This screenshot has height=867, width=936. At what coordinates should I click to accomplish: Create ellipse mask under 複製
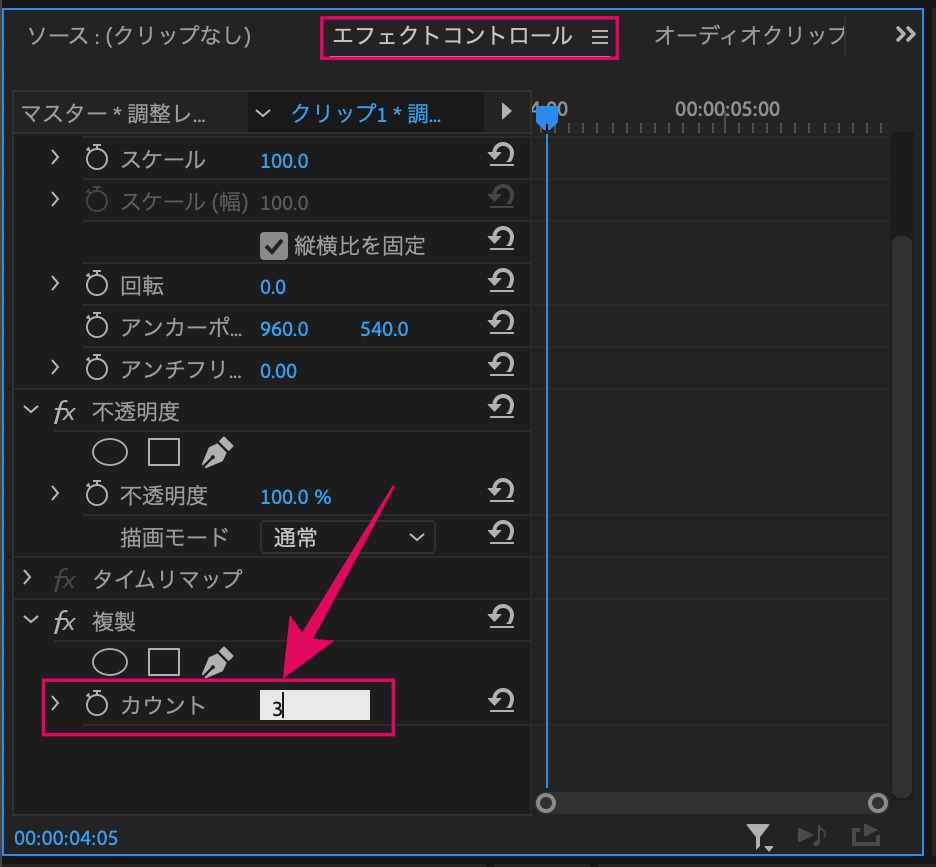110,662
